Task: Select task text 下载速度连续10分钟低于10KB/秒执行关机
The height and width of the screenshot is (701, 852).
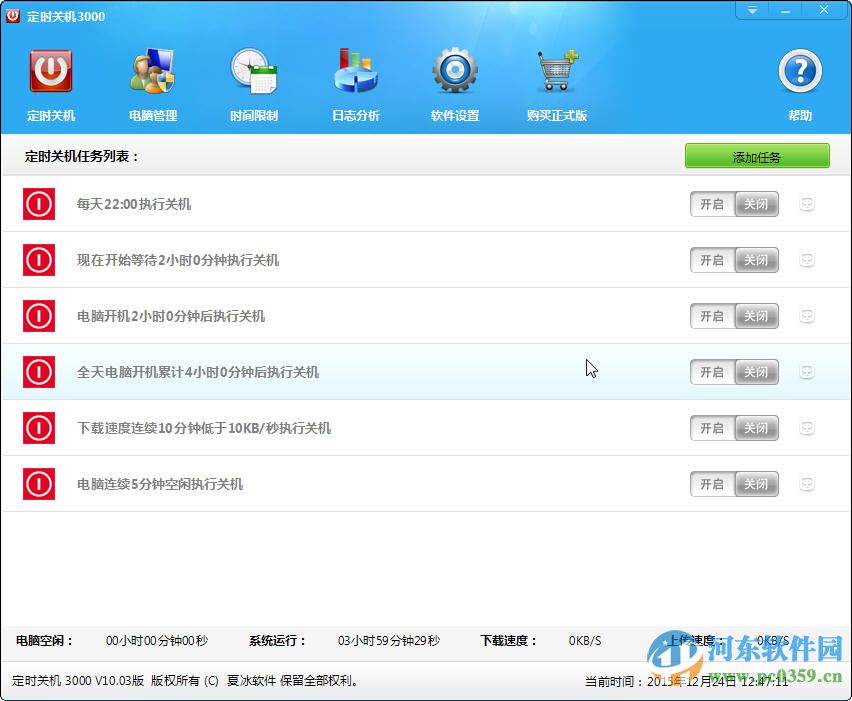Action: [x=204, y=428]
